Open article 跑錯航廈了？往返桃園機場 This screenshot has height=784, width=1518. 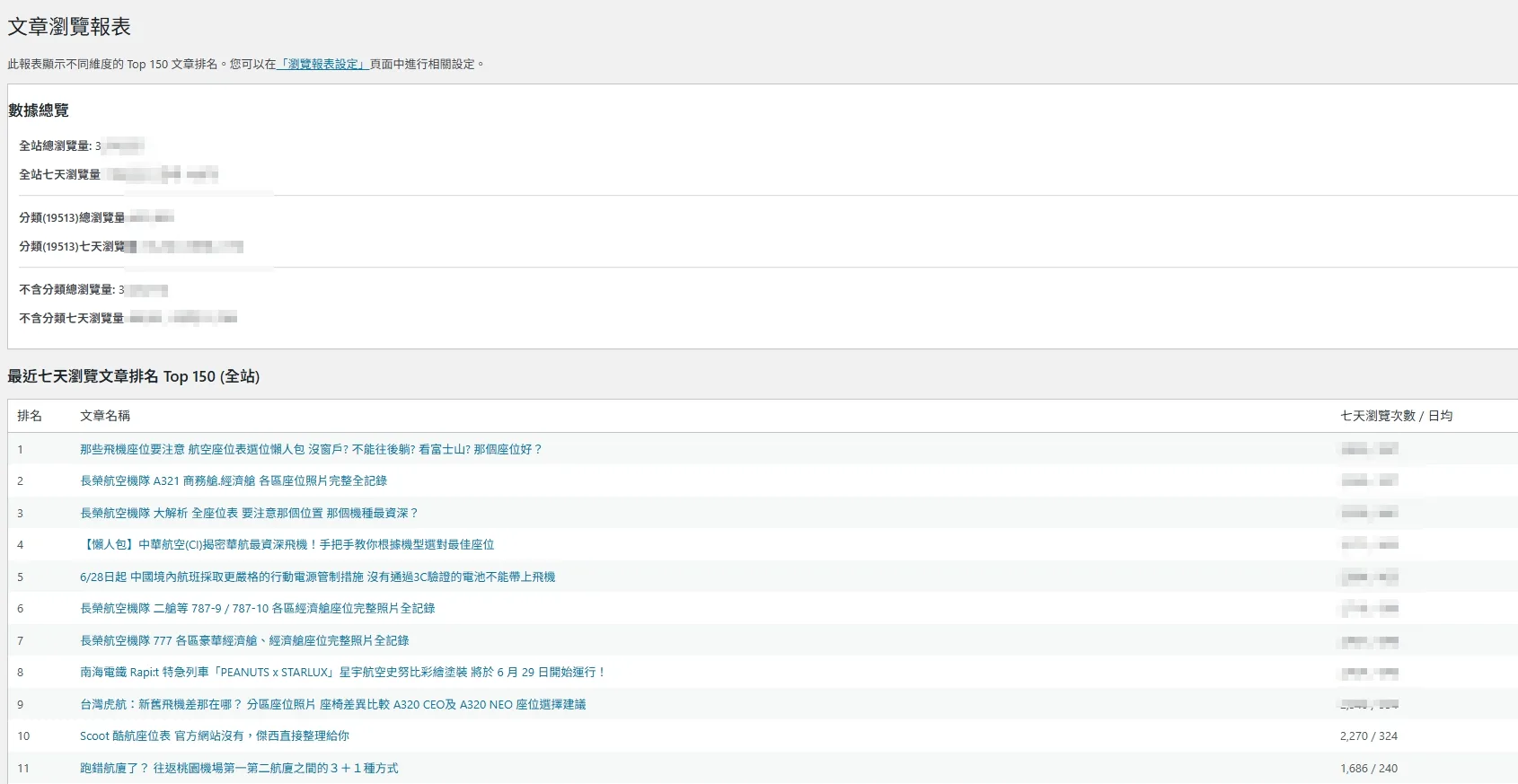coord(239,768)
